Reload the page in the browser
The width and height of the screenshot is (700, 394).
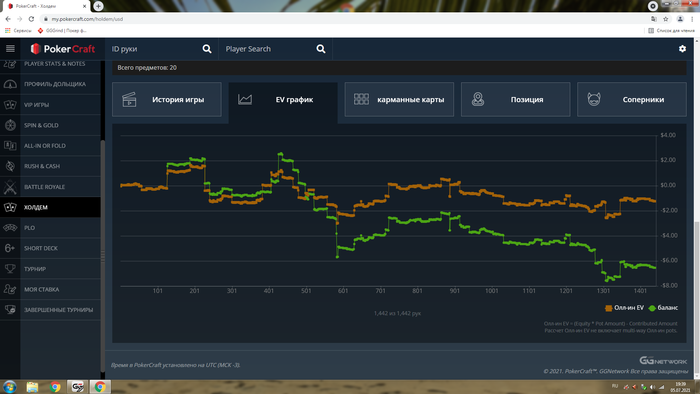click(x=31, y=19)
